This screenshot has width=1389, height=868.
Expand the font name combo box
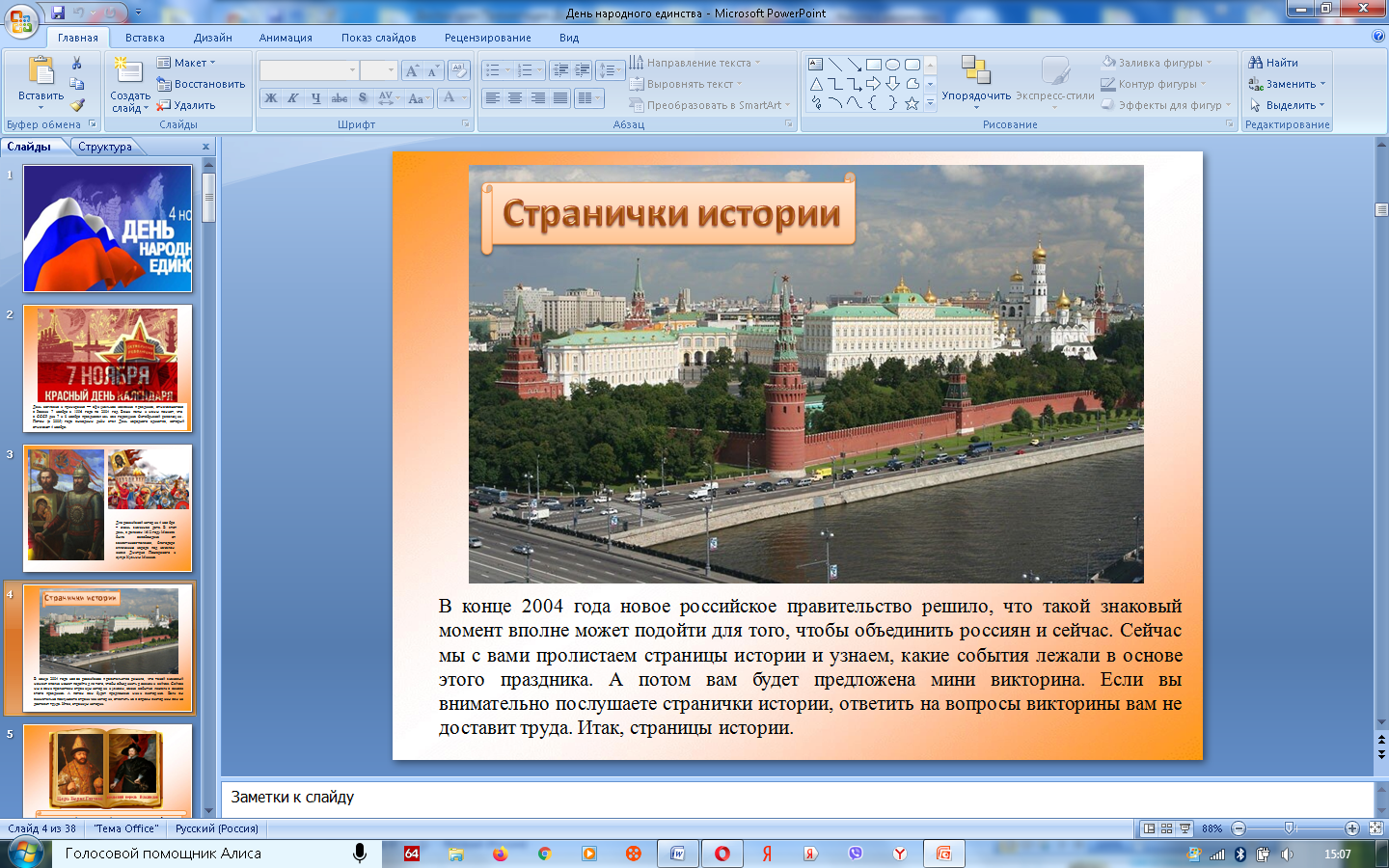(352, 70)
